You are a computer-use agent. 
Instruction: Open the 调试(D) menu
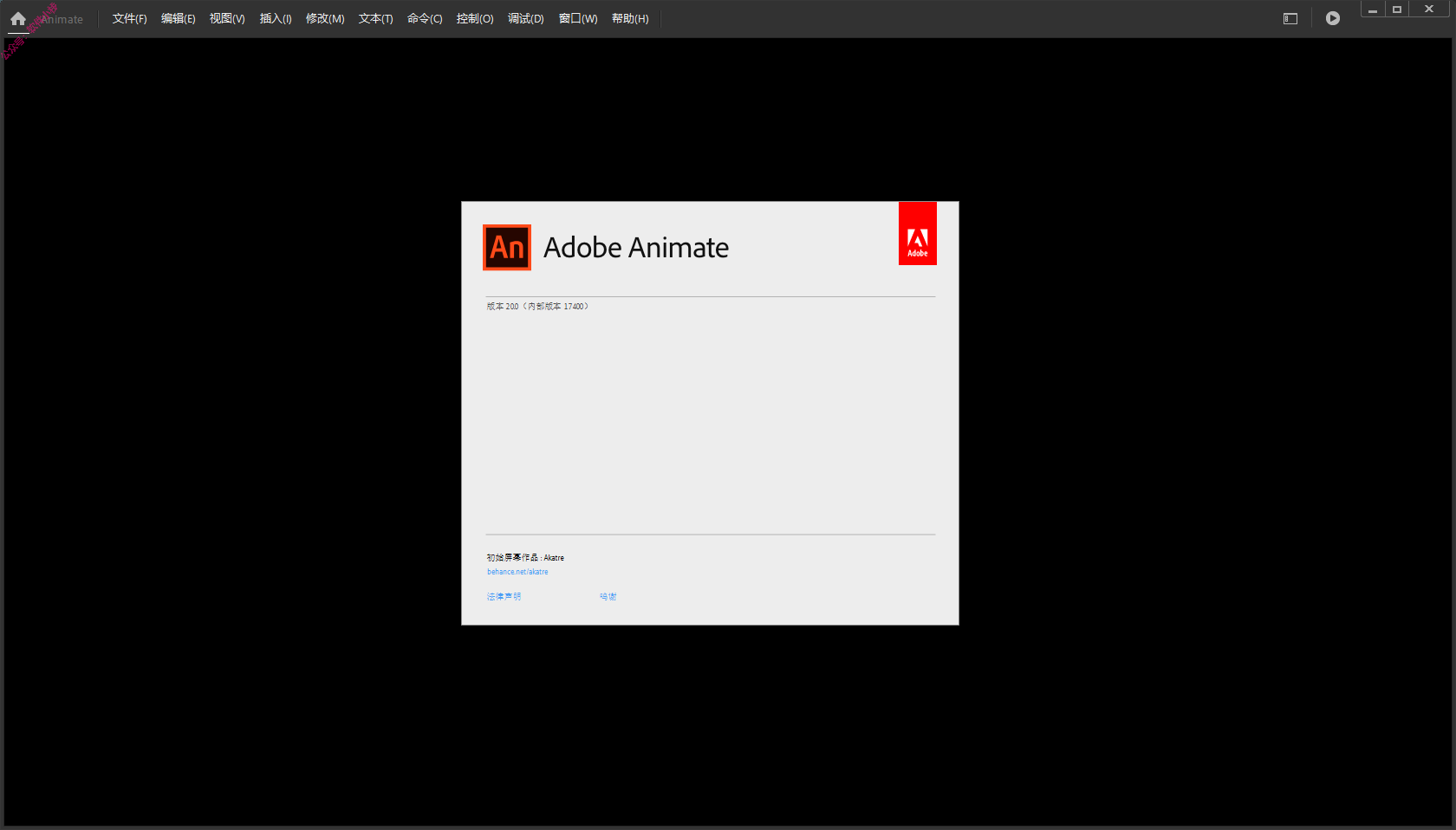526,18
